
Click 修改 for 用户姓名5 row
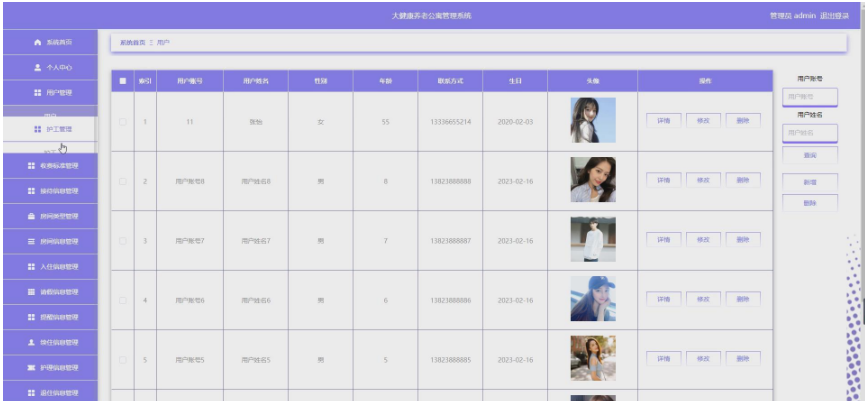703,359
